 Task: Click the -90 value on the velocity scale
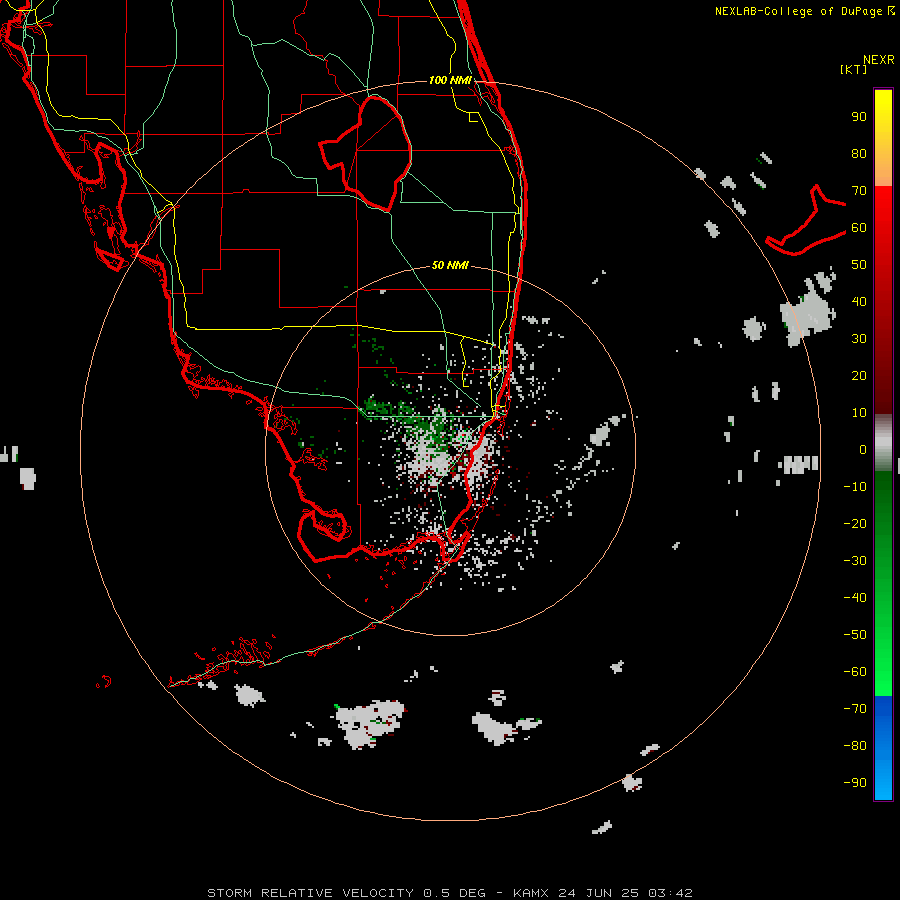[x=855, y=783]
